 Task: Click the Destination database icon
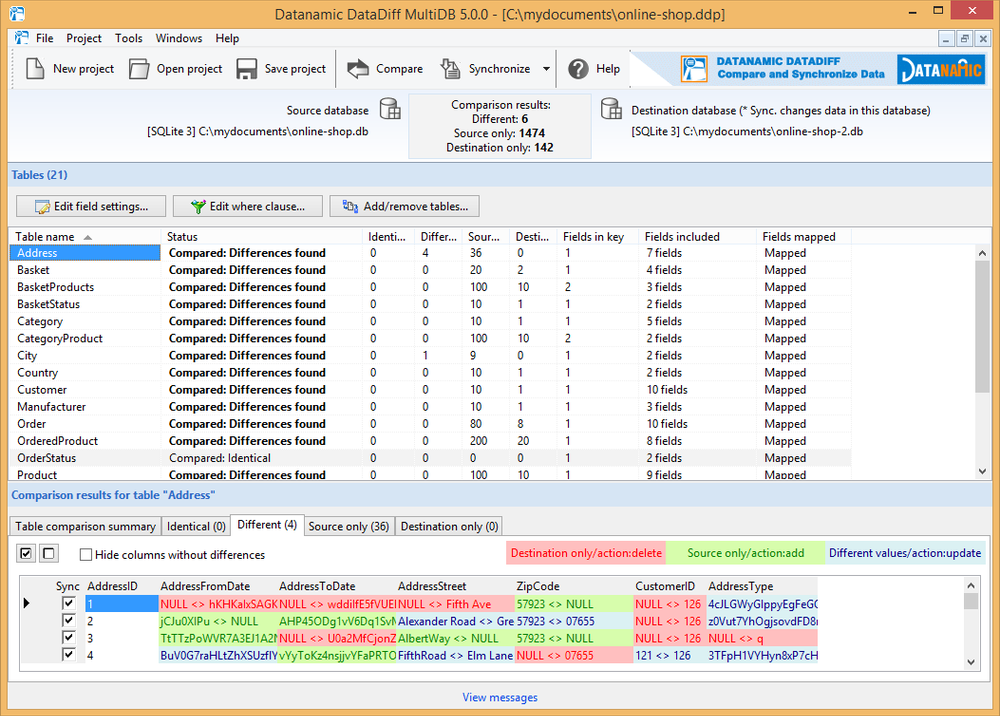(x=612, y=110)
